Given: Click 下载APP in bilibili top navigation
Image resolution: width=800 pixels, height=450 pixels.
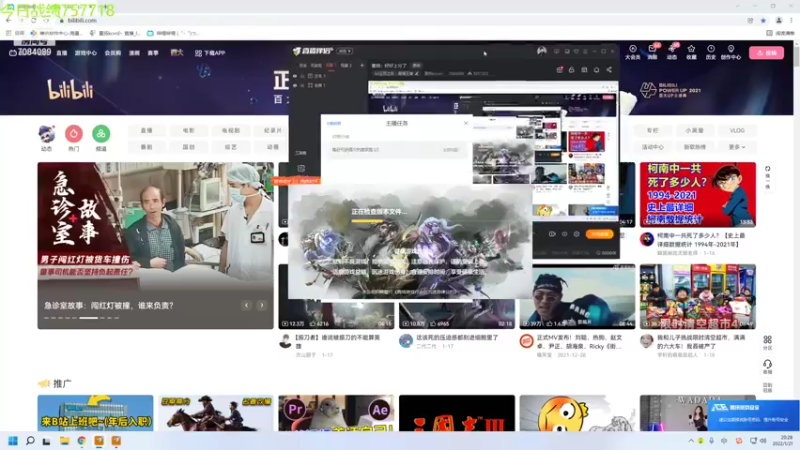Looking at the screenshot, I should coord(210,53).
